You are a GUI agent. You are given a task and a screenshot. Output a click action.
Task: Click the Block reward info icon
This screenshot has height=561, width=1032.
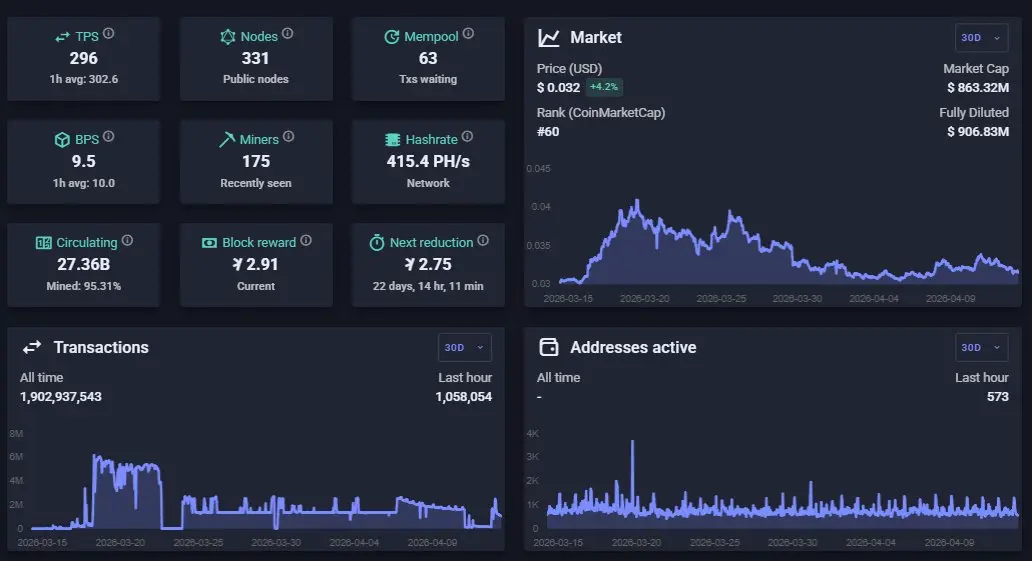point(306,240)
